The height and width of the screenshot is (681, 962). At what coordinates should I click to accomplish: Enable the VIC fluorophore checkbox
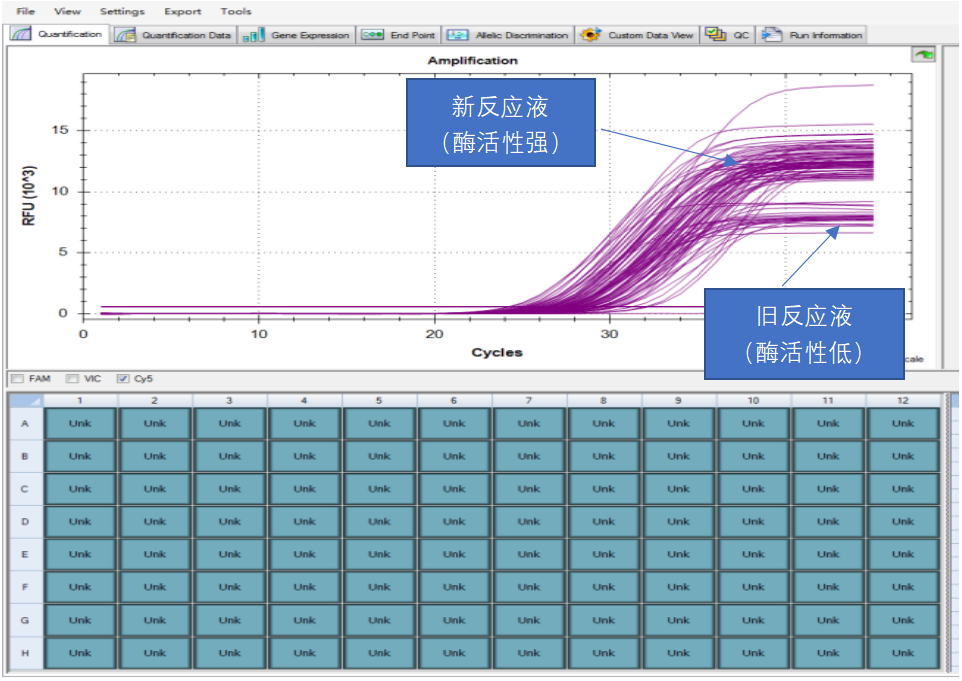(x=72, y=379)
